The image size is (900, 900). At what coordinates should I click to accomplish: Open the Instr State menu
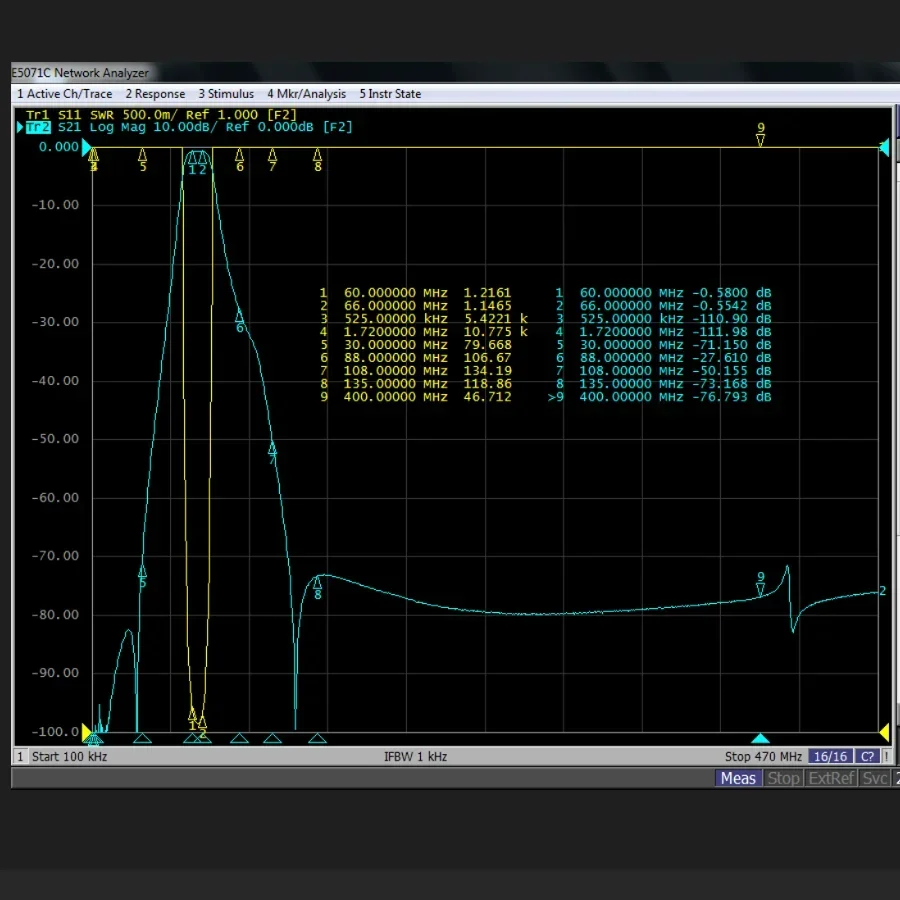point(390,94)
